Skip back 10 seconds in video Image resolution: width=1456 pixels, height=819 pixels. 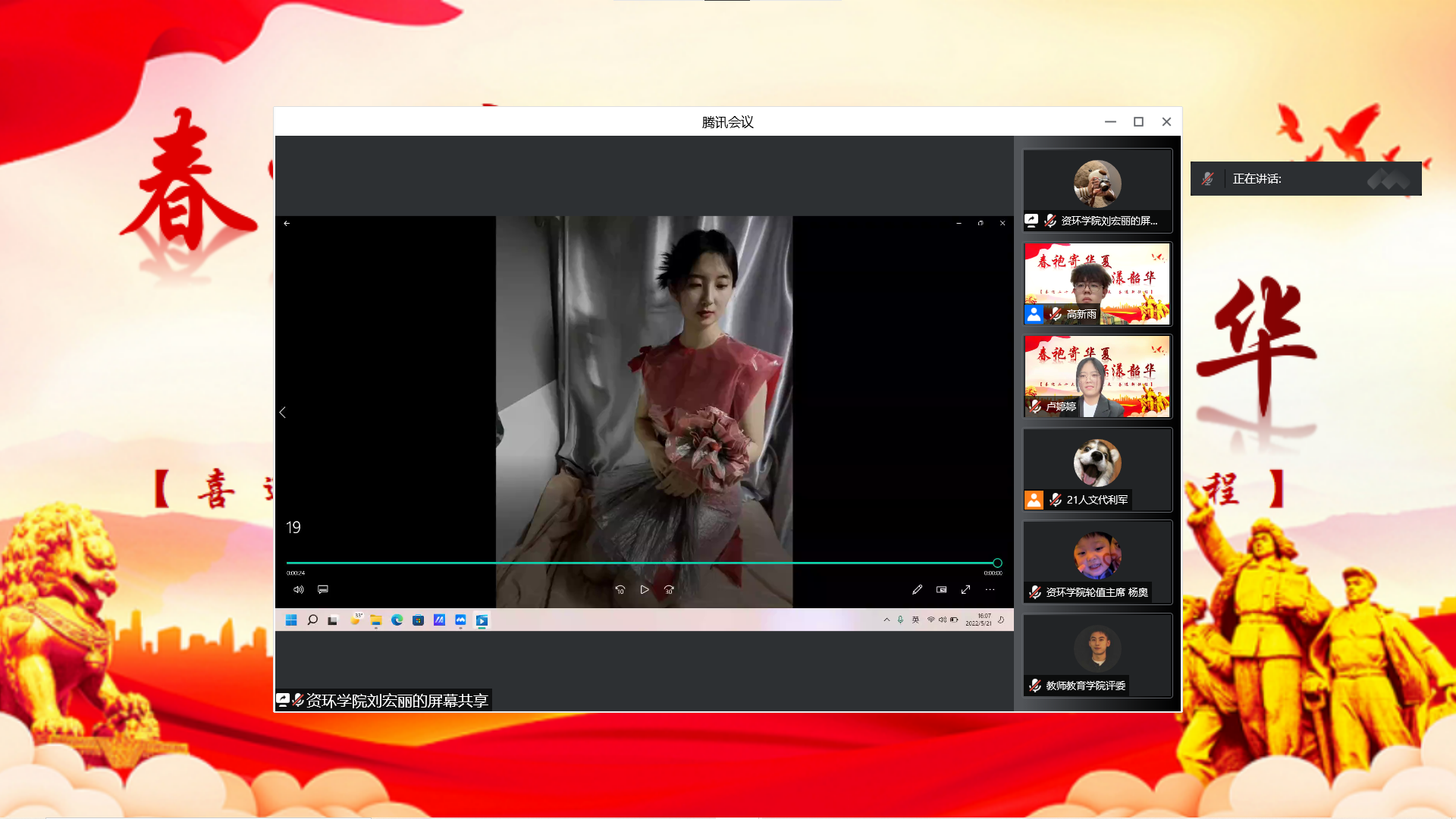click(x=620, y=589)
